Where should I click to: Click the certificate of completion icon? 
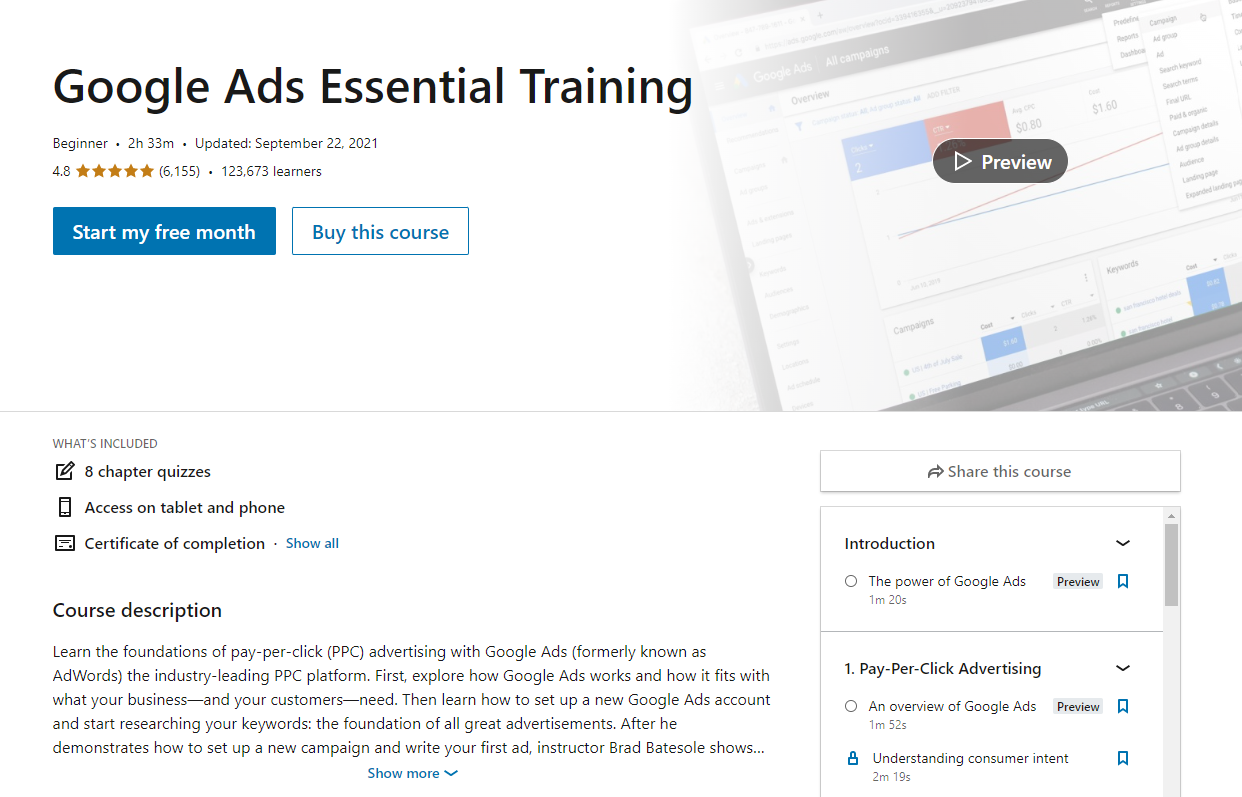(x=65, y=543)
